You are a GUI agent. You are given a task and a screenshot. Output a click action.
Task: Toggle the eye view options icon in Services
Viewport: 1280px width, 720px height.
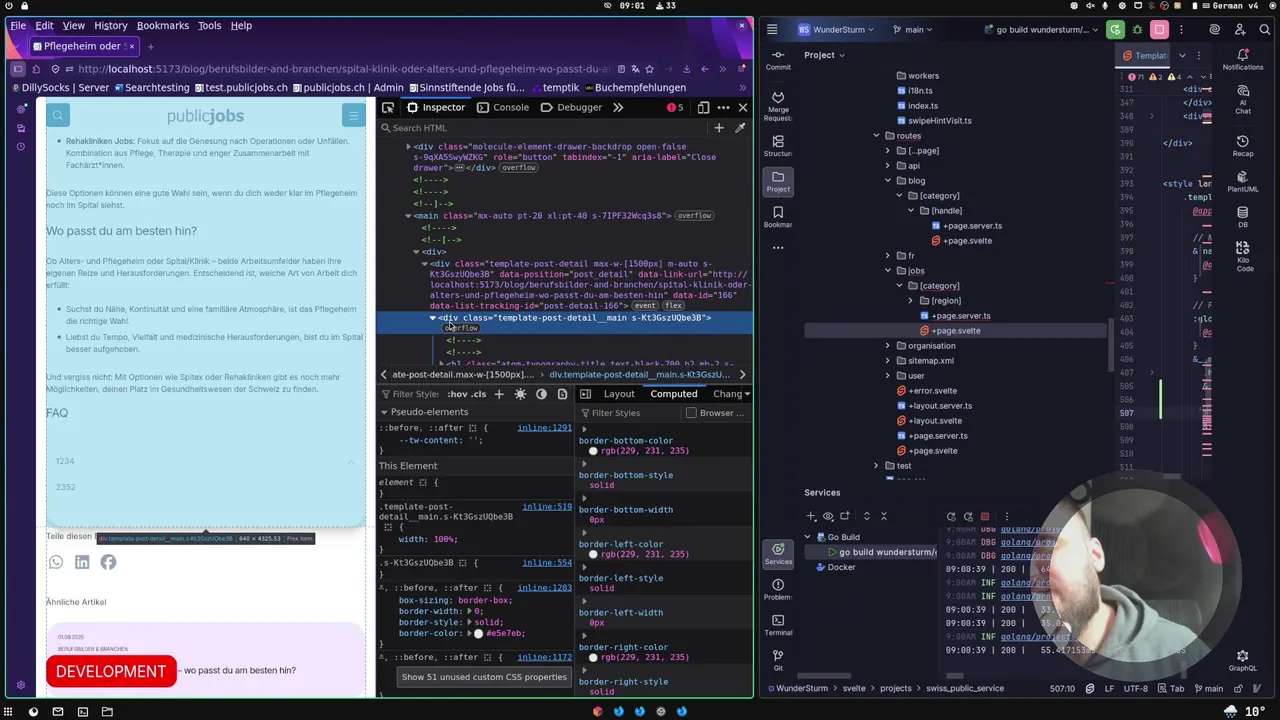click(x=827, y=516)
